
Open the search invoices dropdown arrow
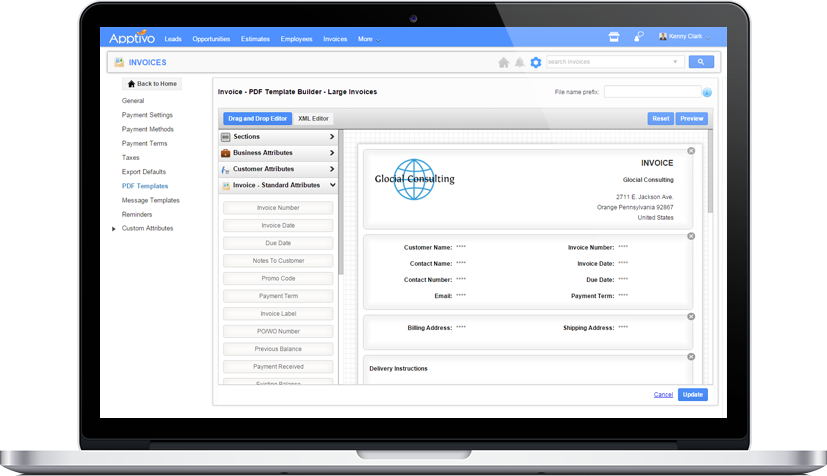click(x=676, y=62)
